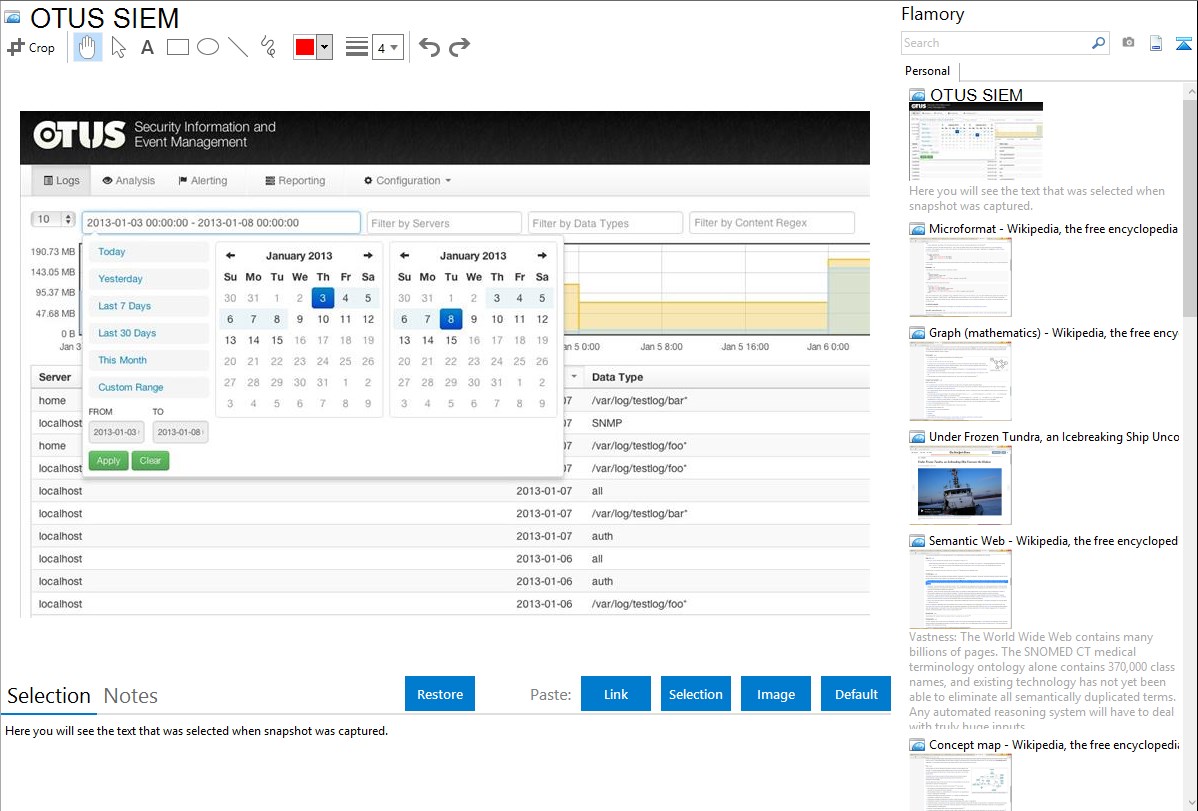This screenshot has height=811, width=1198.
Task: Click the Filter by Content Regex field
Action: pos(772,222)
